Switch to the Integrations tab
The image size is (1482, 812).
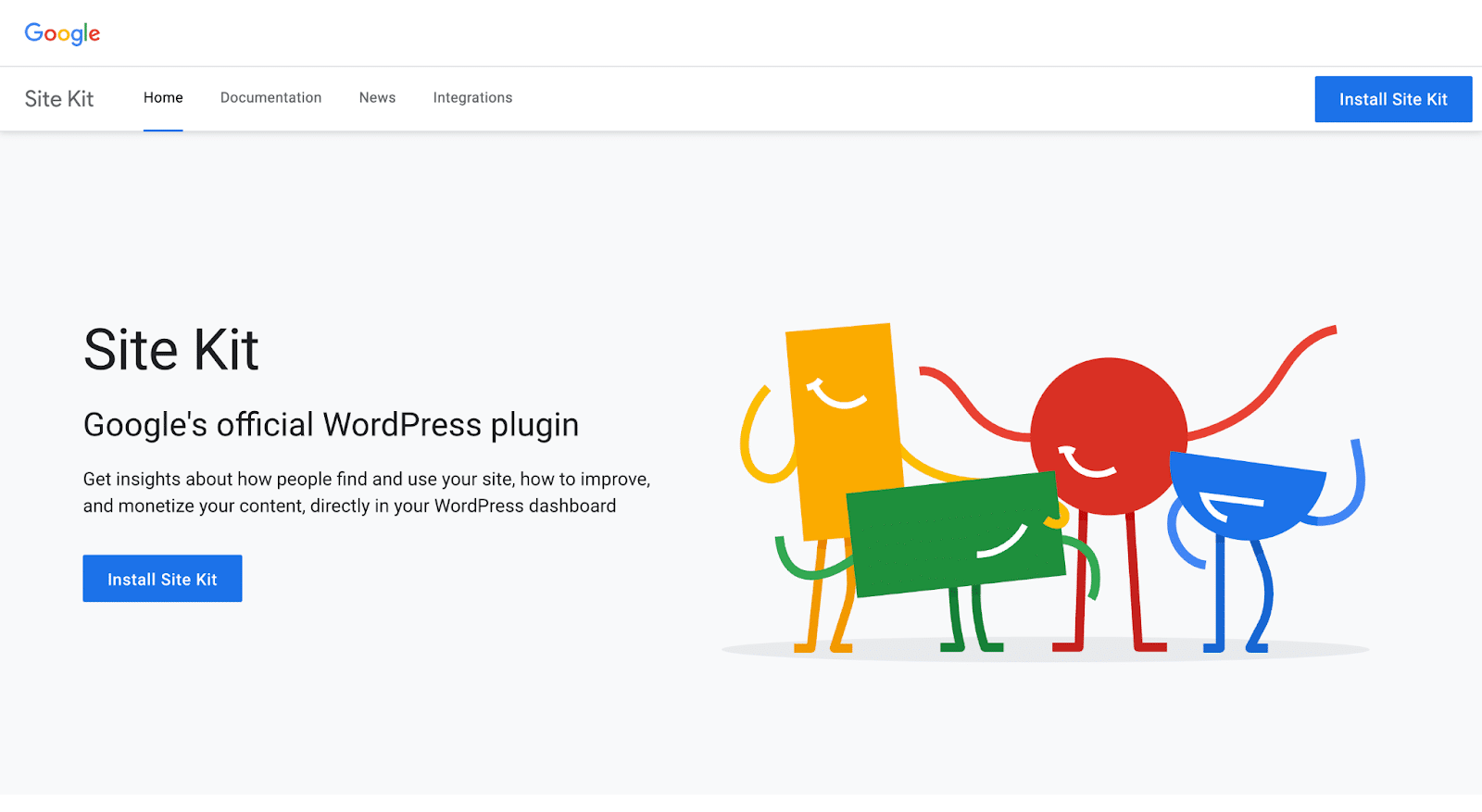(x=472, y=98)
